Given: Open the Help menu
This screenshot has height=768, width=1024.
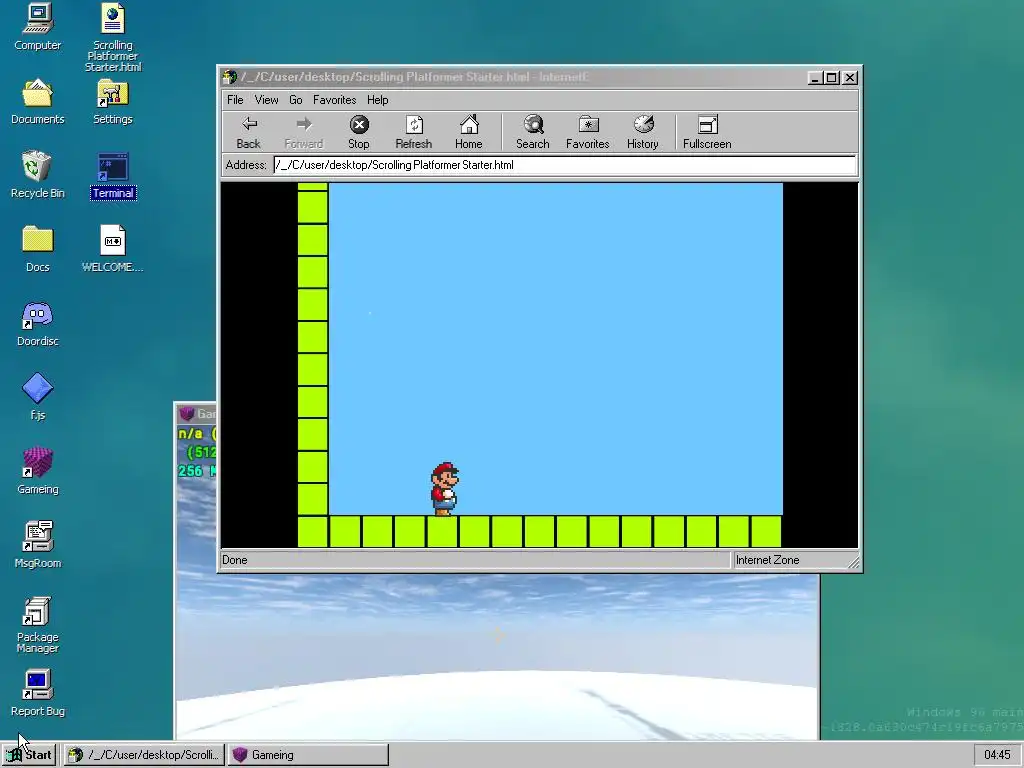Looking at the screenshot, I should pos(377,100).
